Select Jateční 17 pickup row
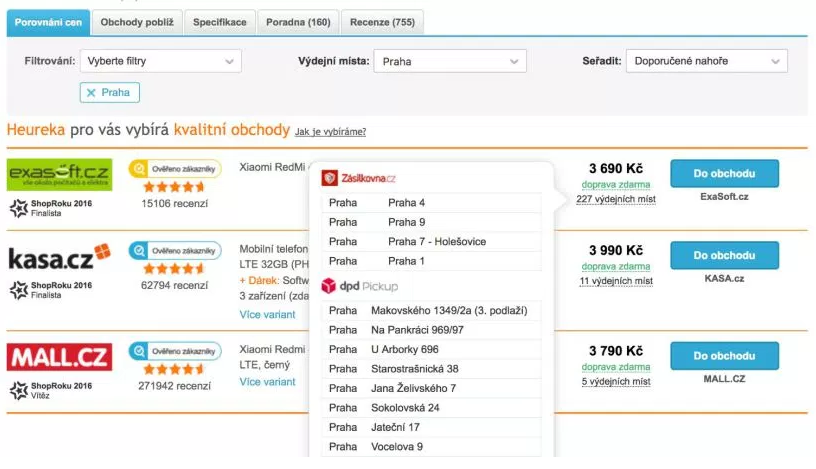Image resolution: width=816 pixels, height=469 pixels. pos(431,427)
